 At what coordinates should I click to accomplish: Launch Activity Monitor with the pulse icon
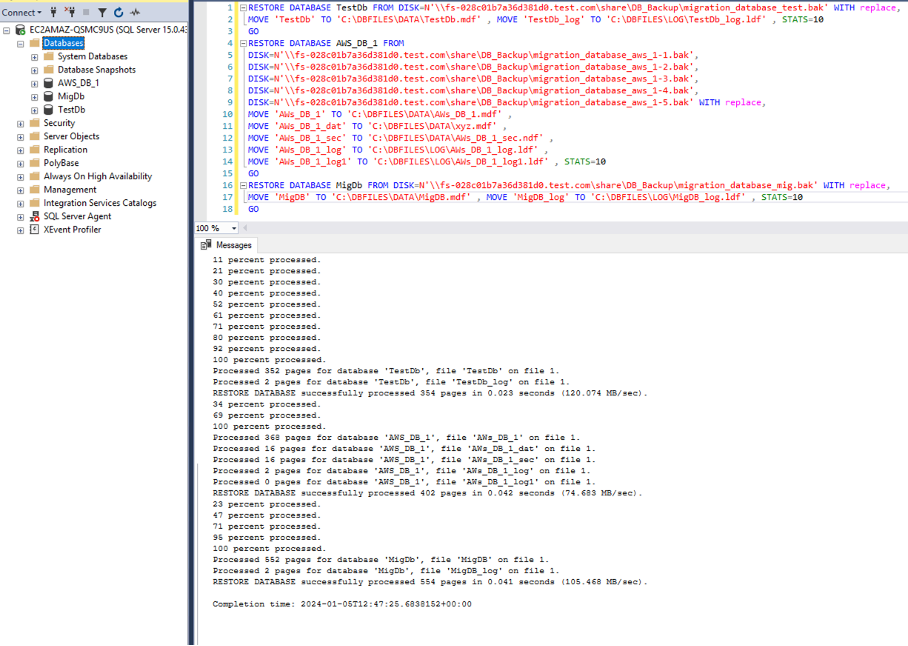click(x=135, y=12)
